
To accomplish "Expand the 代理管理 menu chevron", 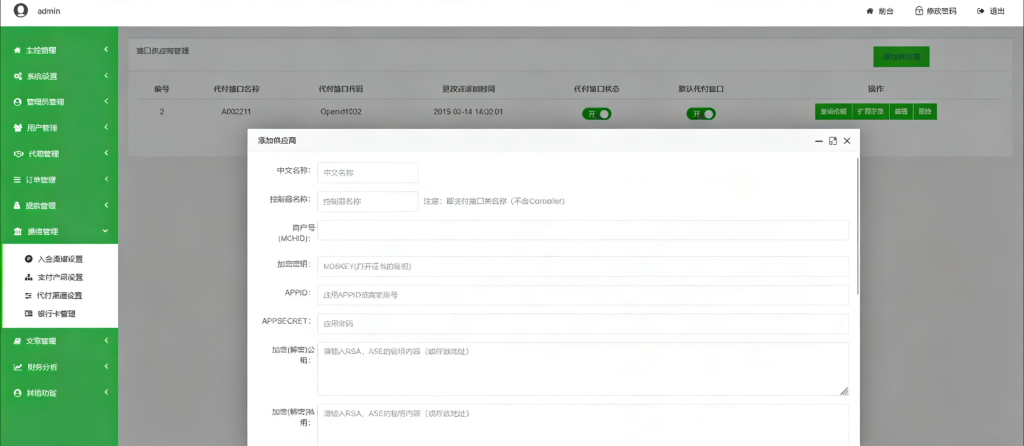I will (106, 153).
